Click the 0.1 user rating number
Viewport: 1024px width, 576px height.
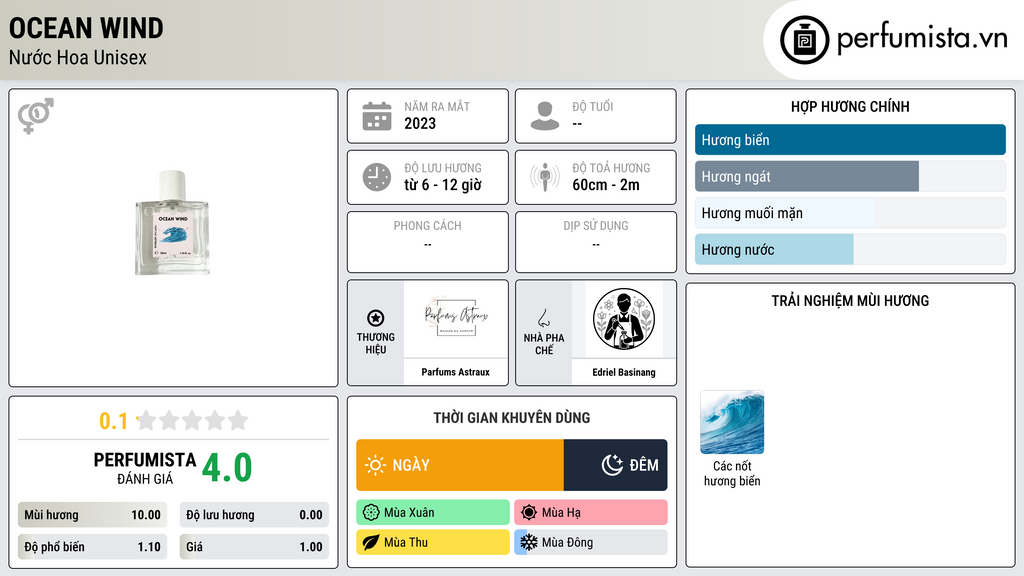point(114,421)
